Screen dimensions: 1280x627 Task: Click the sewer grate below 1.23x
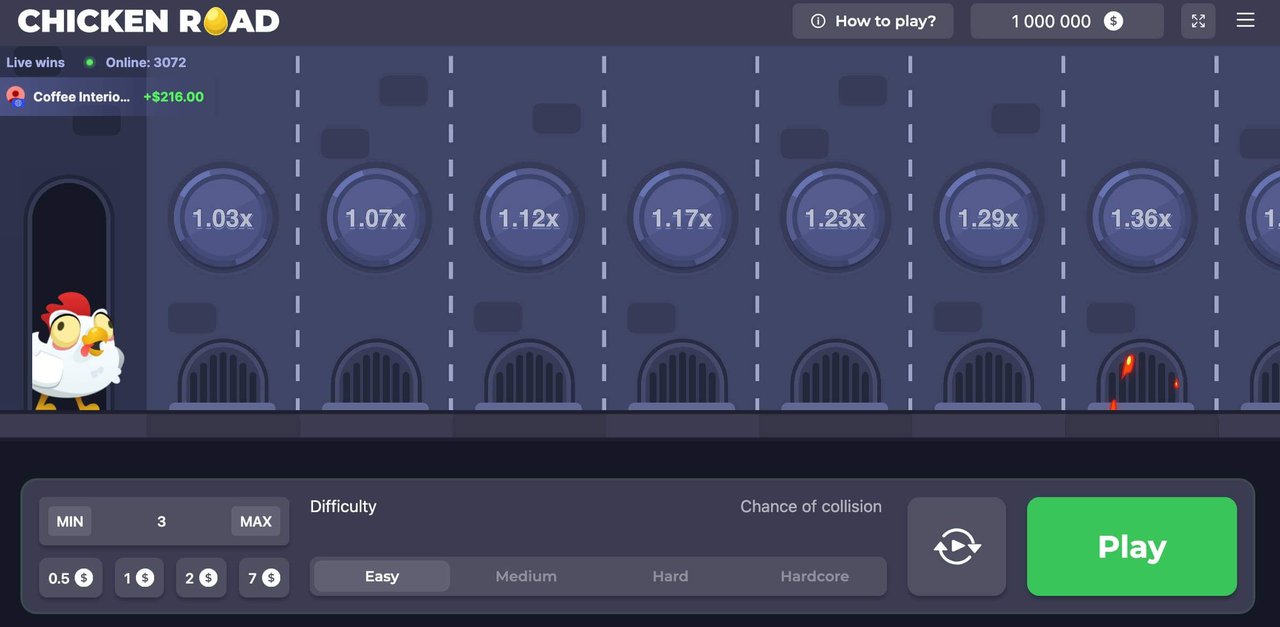pos(835,374)
